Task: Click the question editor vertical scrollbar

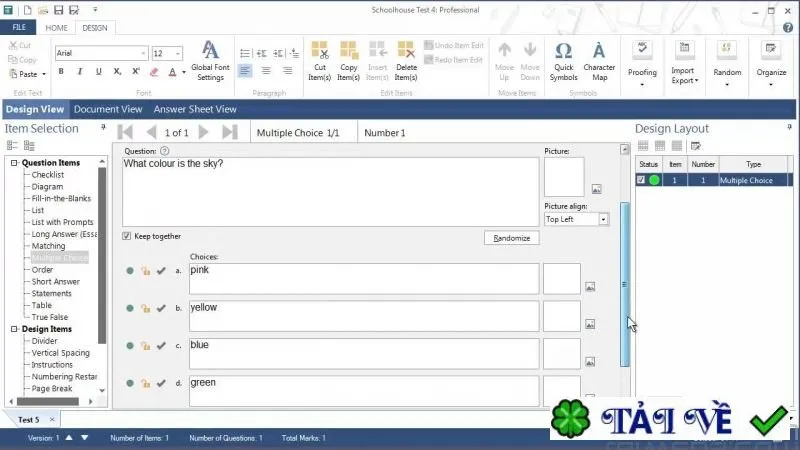Action: [x=624, y=284]
